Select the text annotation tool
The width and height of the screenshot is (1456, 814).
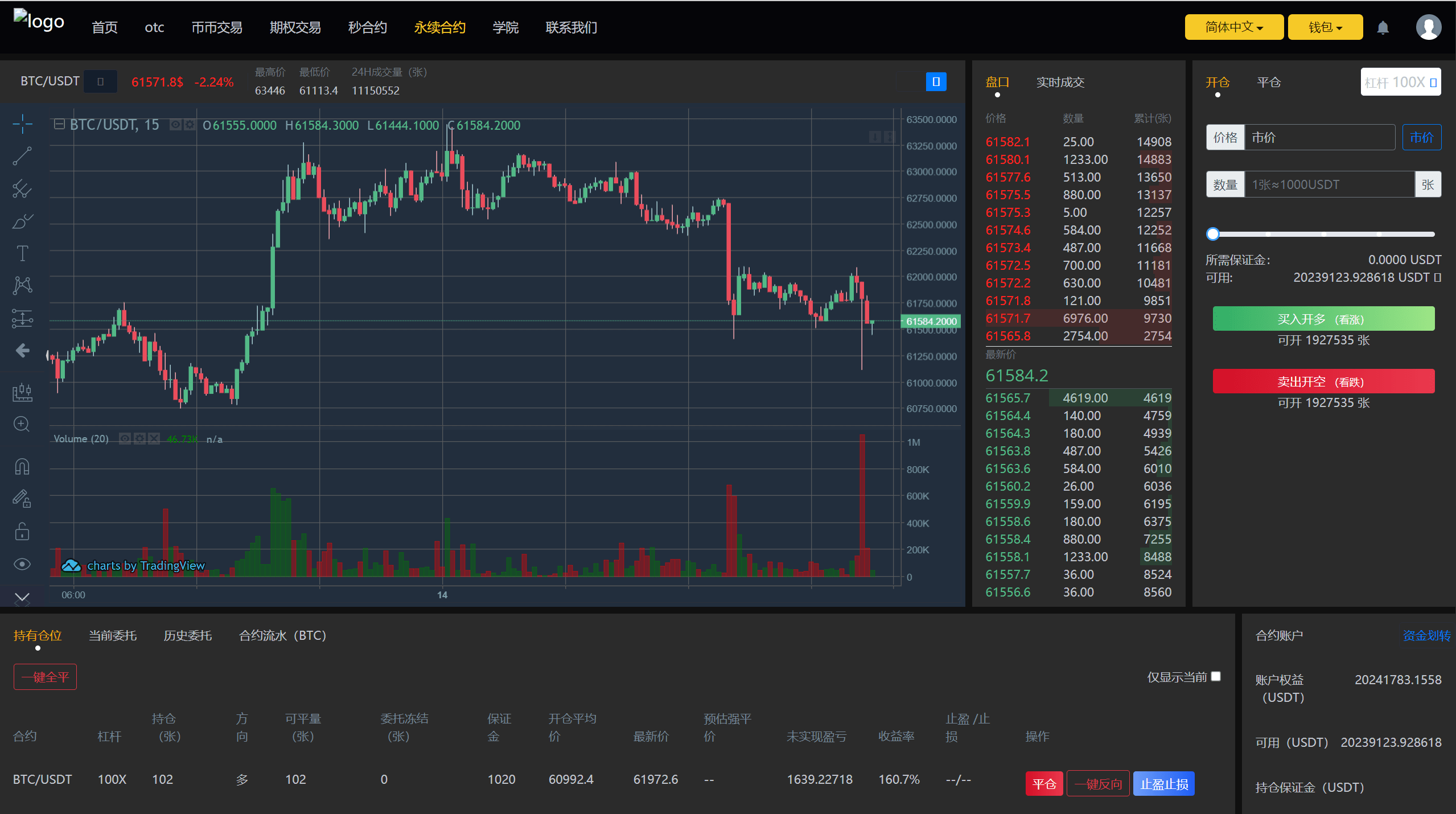click(22, 253)
